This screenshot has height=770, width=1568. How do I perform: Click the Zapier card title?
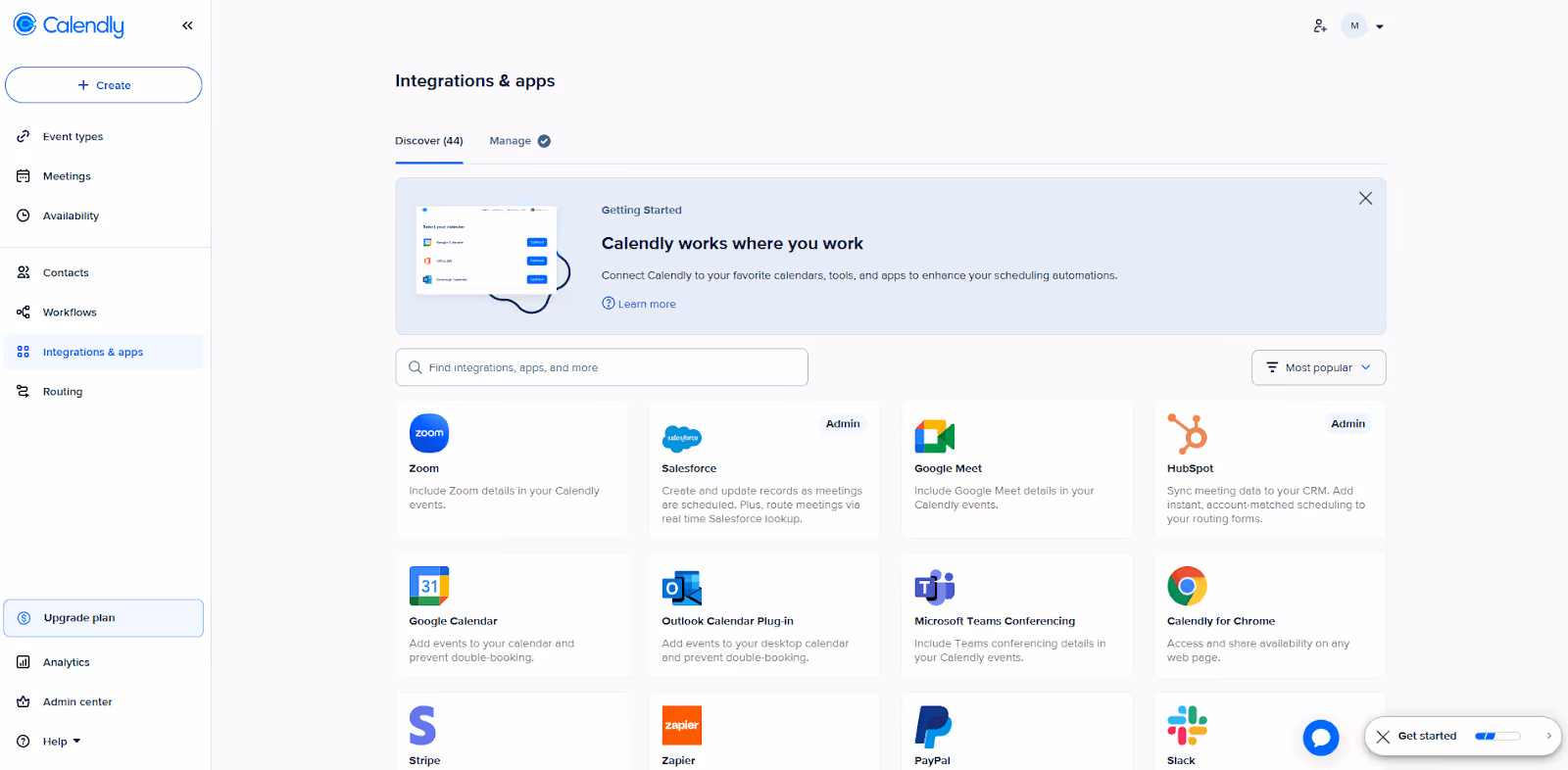[x=678, y=760]
